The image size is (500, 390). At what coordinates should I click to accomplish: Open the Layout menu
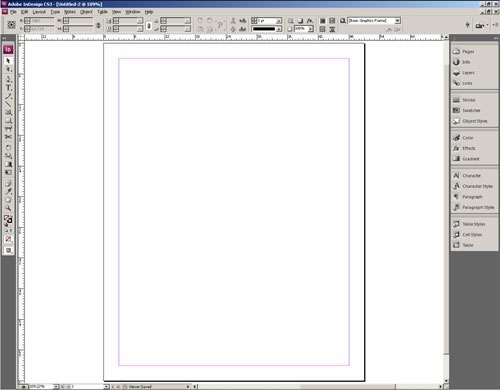39,12
